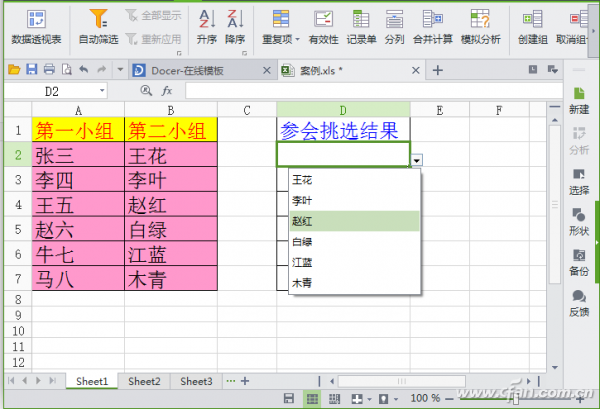Add a new document tab
This screenshot has height=409, width=600.
pyautogui.click(x=437, y=70)
